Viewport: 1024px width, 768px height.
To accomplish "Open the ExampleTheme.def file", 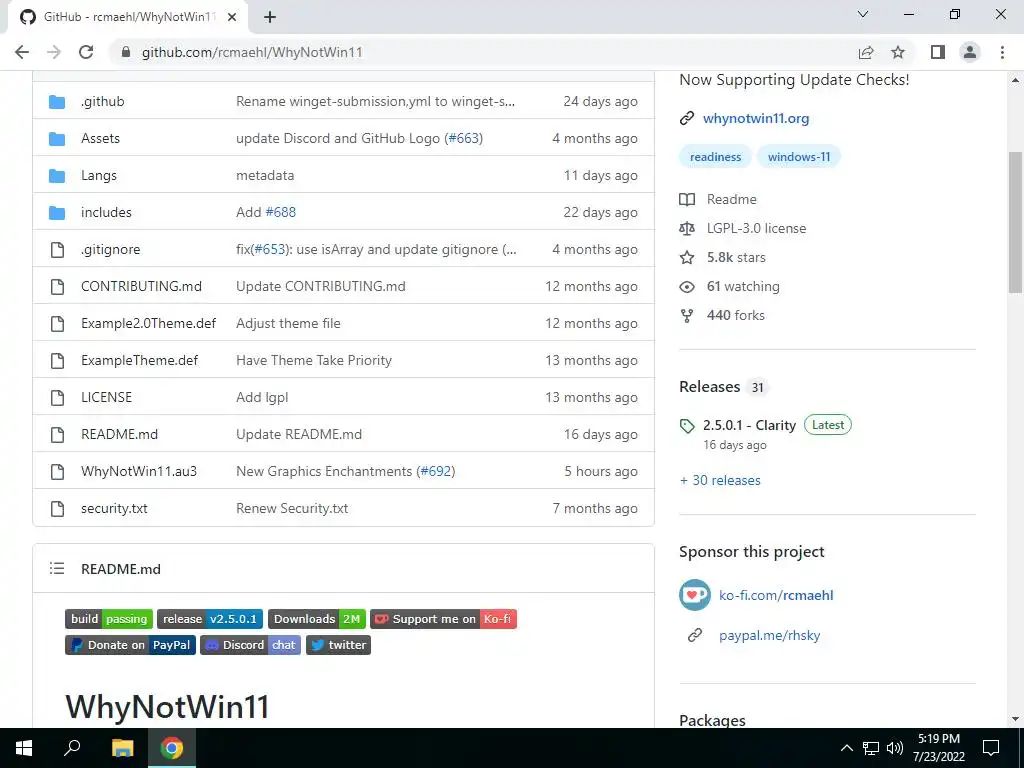I will coord(139,360).
